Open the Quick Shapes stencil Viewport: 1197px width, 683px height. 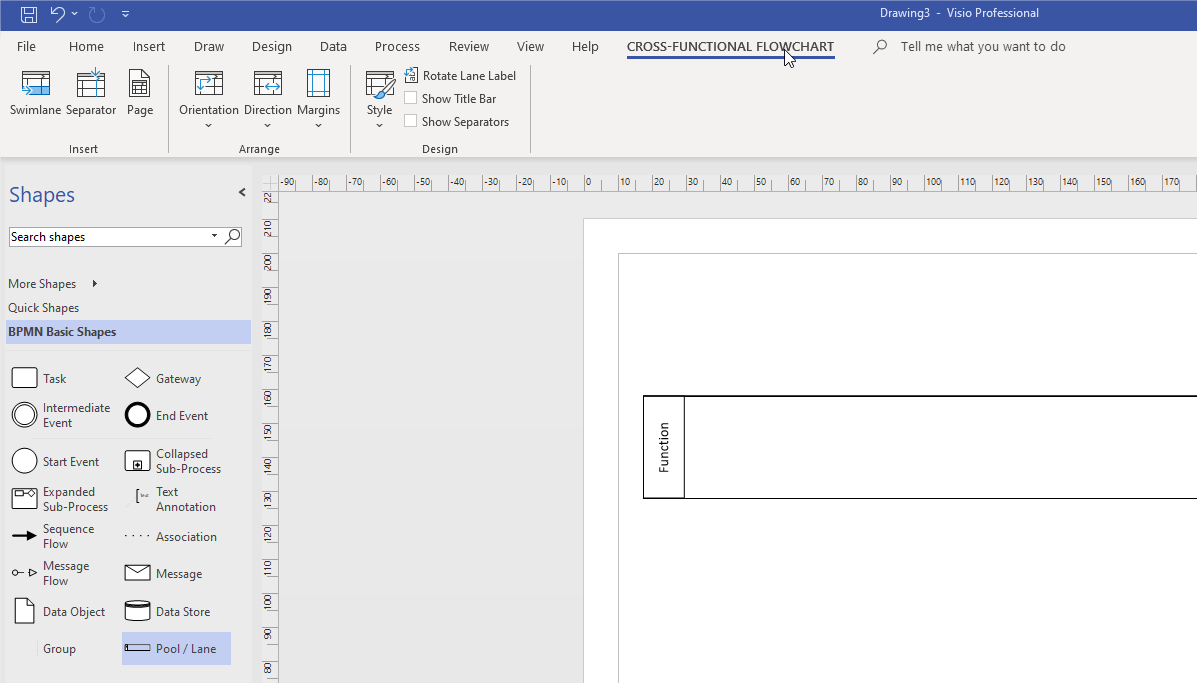pos(44,308)
